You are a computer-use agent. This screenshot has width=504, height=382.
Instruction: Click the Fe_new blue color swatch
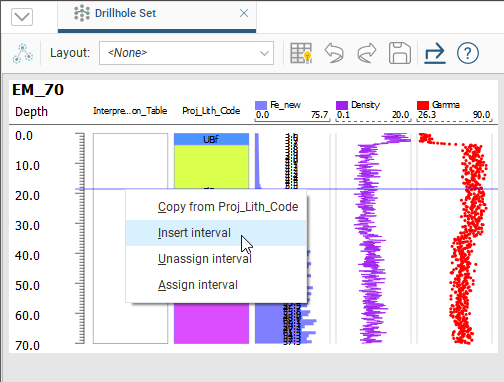click(x=261, y=105)
